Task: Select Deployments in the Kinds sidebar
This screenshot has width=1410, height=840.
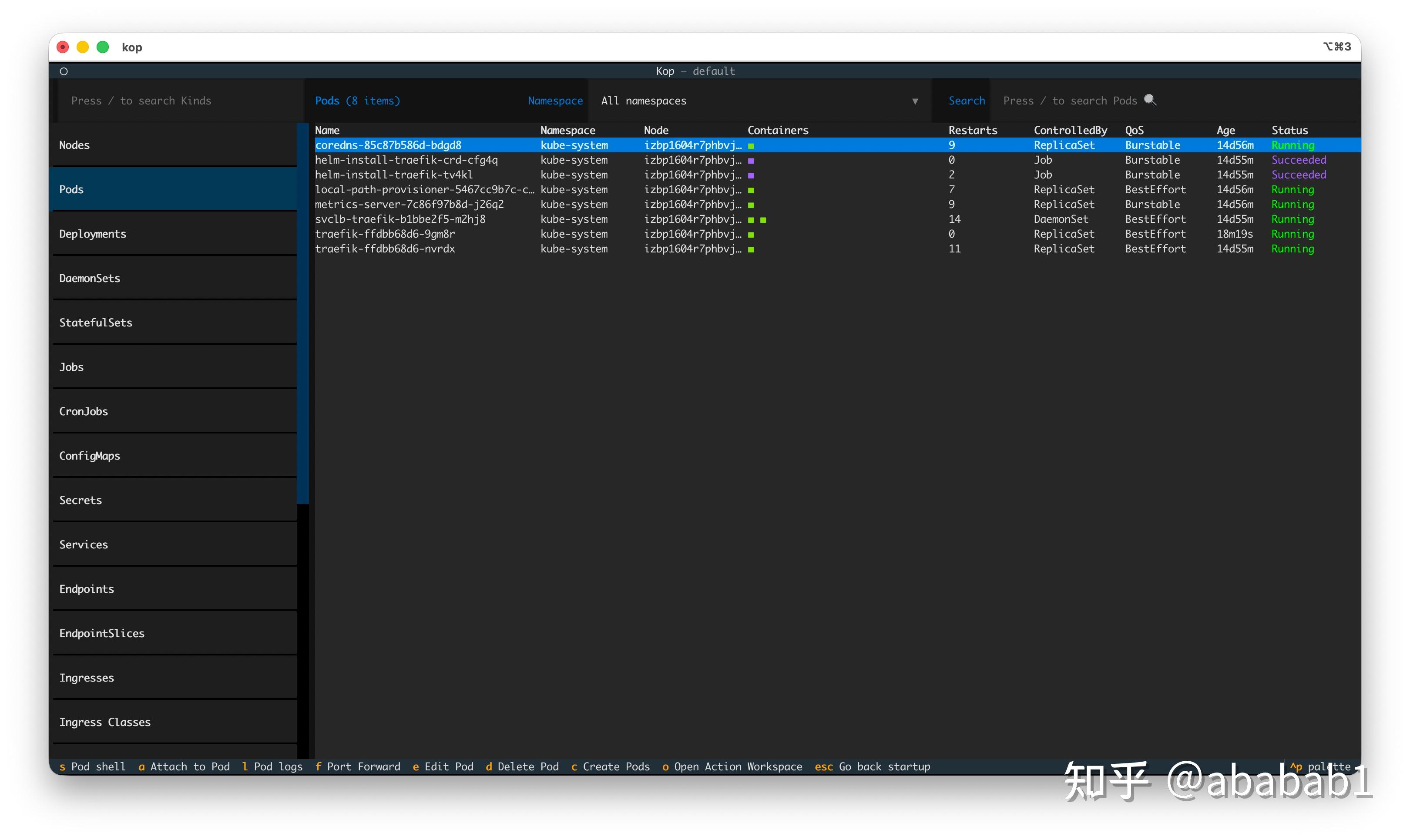Action: click(x=175, y=234)
